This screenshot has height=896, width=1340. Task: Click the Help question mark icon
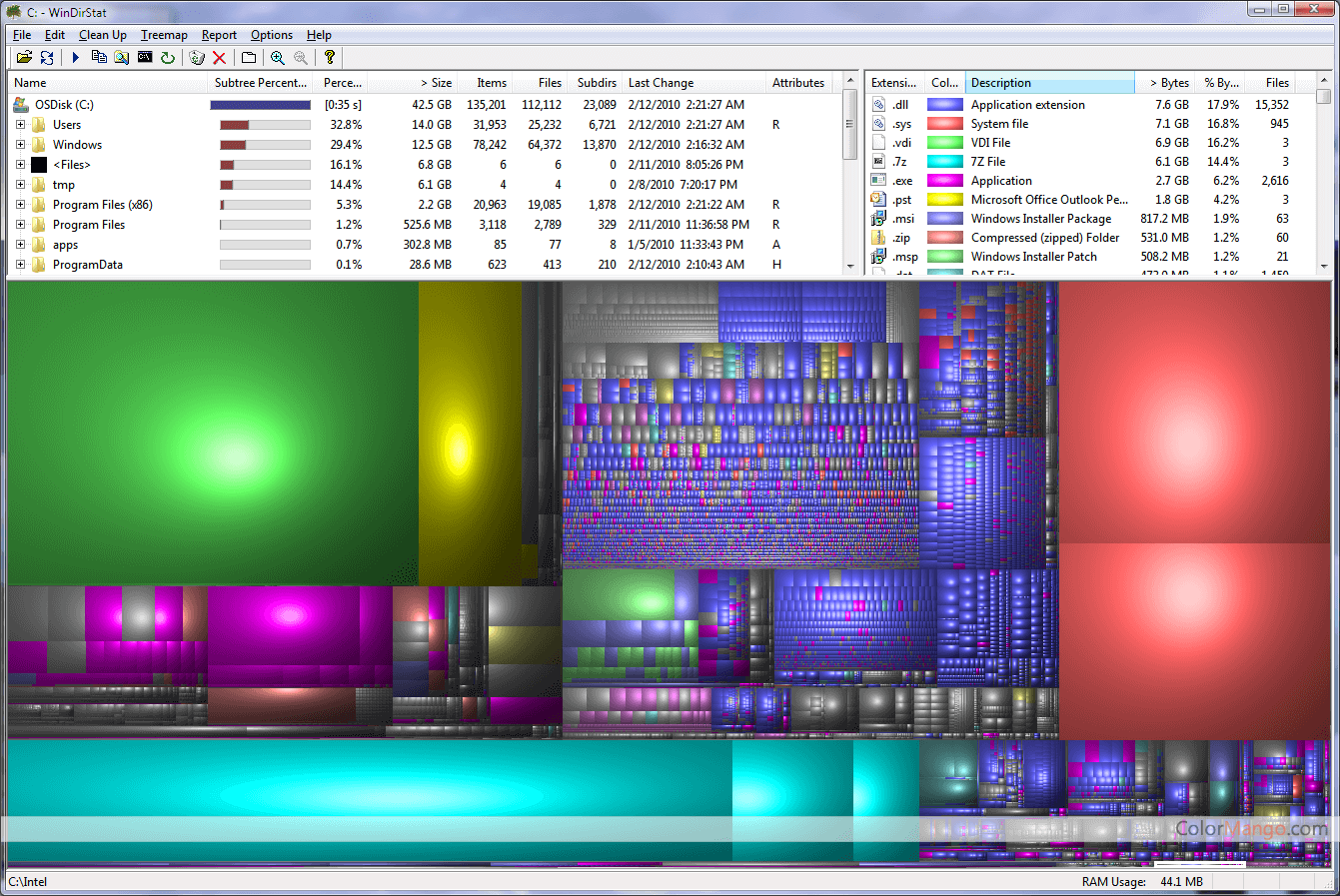(x=330, y=57)
